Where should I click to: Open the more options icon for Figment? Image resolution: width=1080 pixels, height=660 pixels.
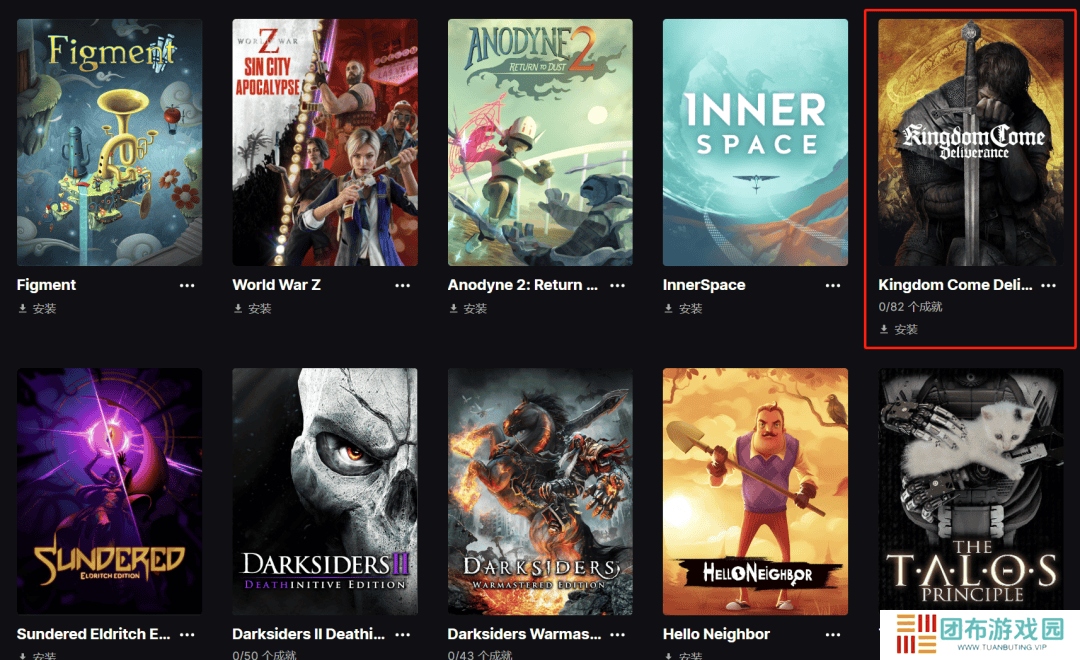pyautogui.click(x=187, y=285)
